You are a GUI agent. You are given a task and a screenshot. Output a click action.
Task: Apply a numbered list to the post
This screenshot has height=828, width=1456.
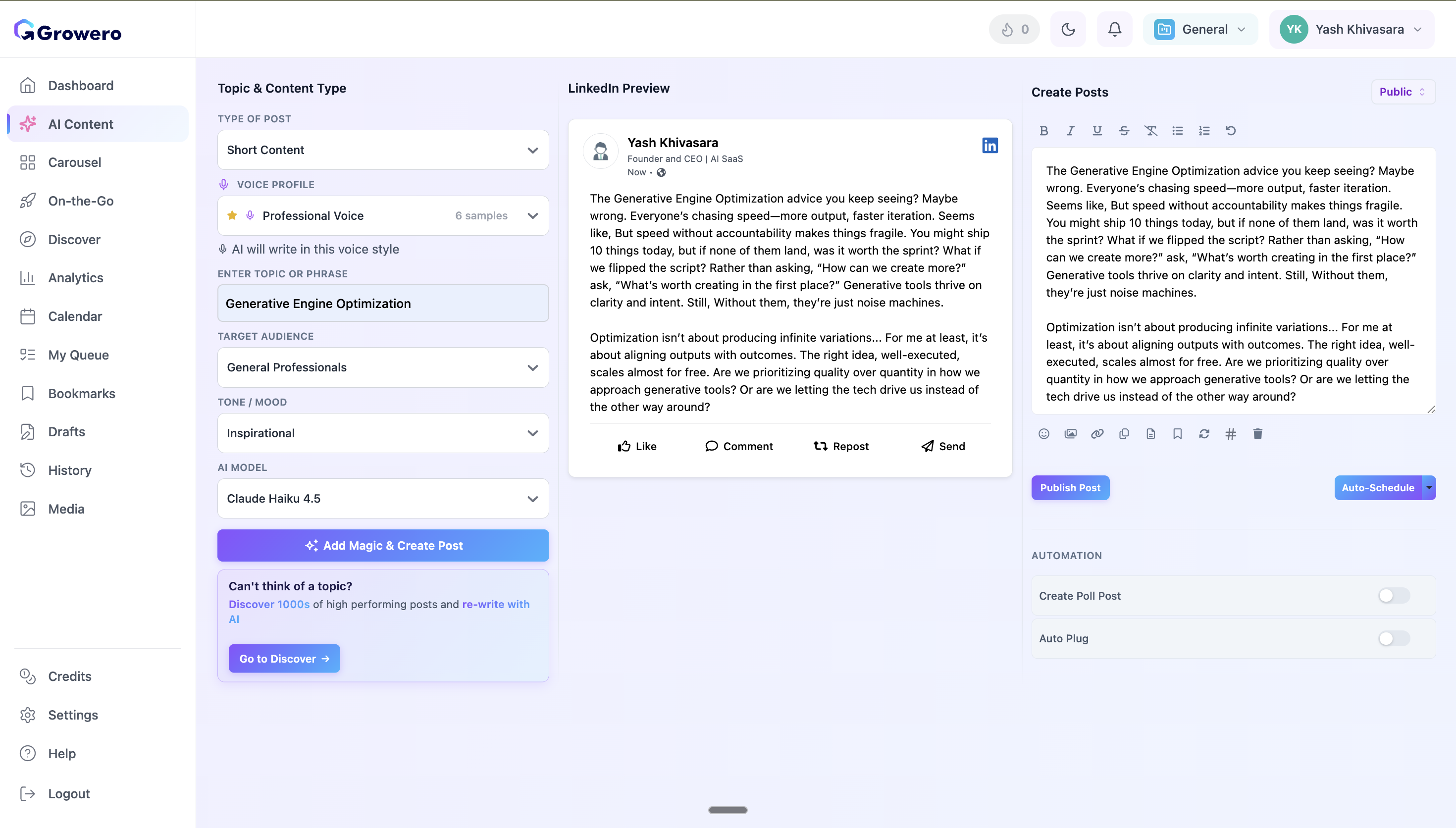pos(1204,130)
